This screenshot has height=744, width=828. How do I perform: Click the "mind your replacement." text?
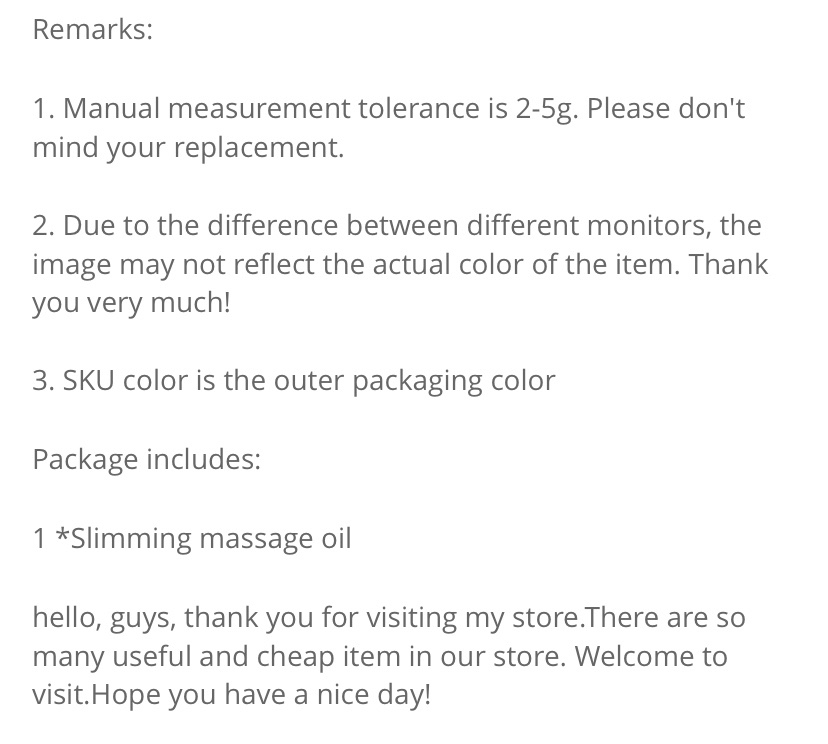click(188, 147)
